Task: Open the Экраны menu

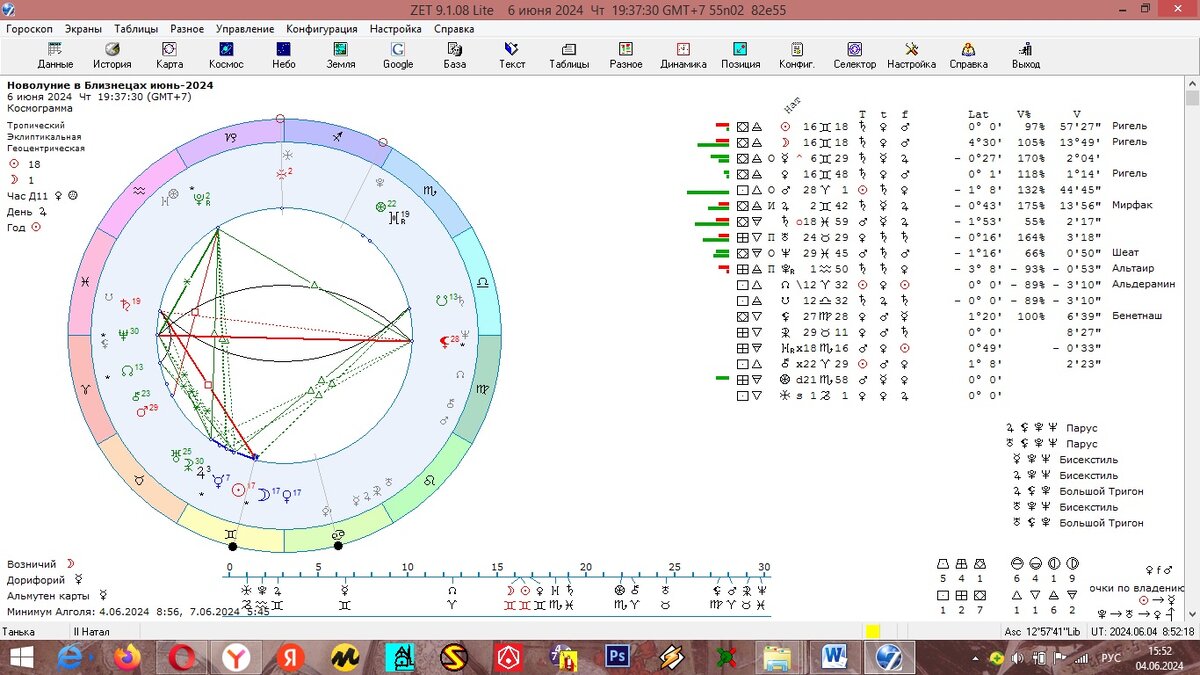Action: click(84, 29)
